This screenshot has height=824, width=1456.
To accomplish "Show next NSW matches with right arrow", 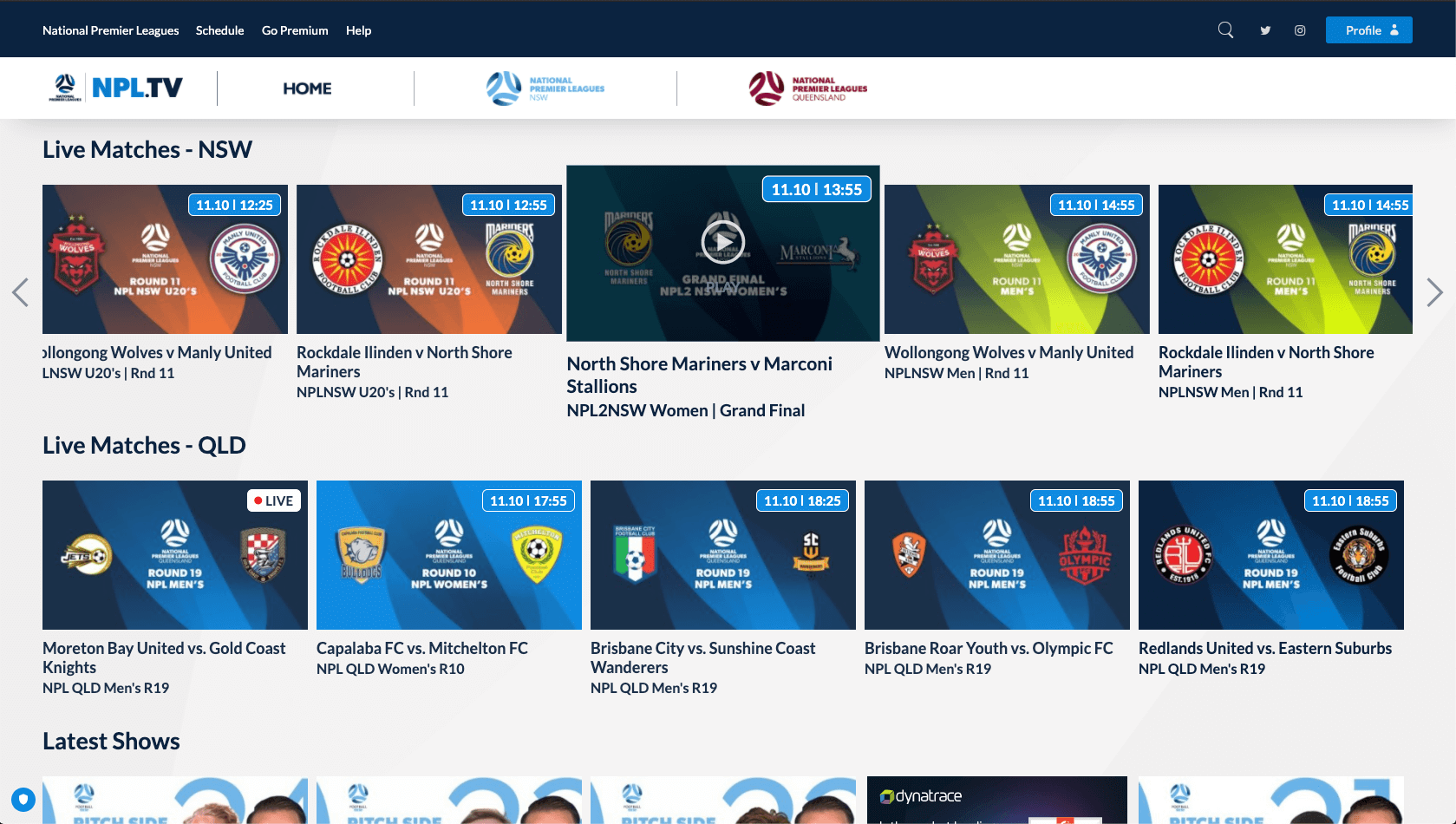I will [x=1434, y=292].
